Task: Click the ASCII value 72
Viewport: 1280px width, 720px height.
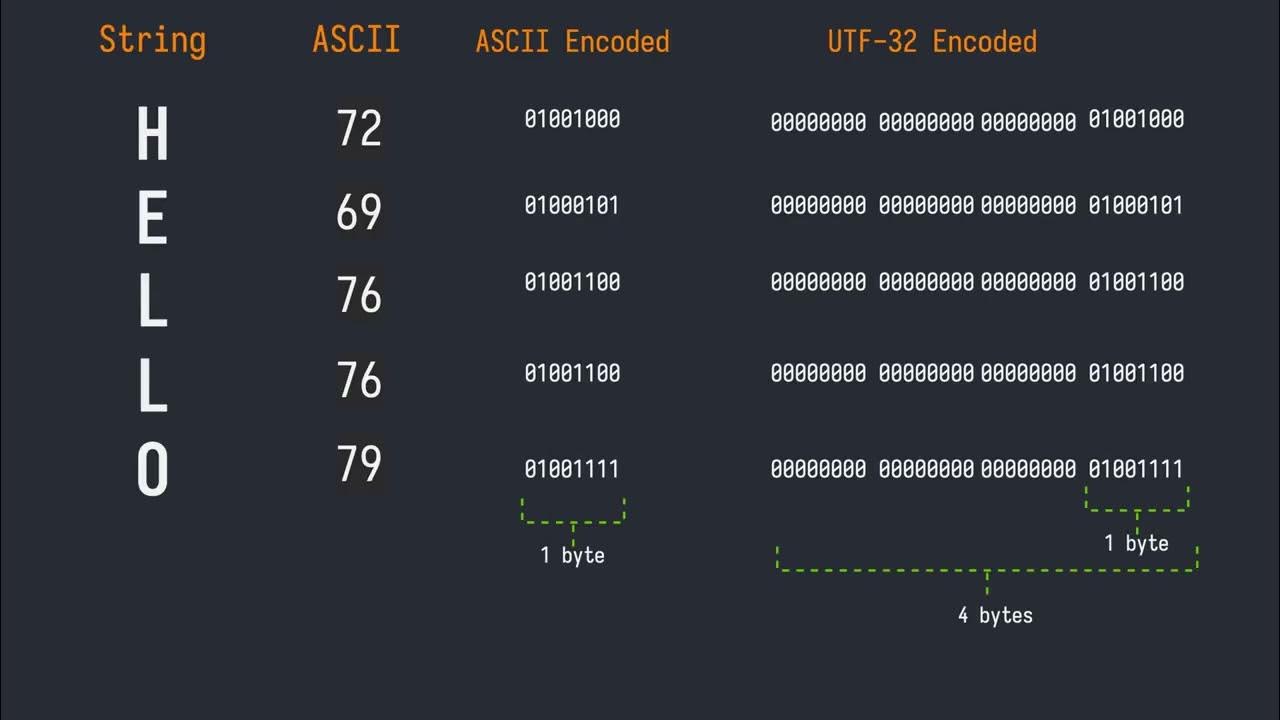Action: point(359,129)
